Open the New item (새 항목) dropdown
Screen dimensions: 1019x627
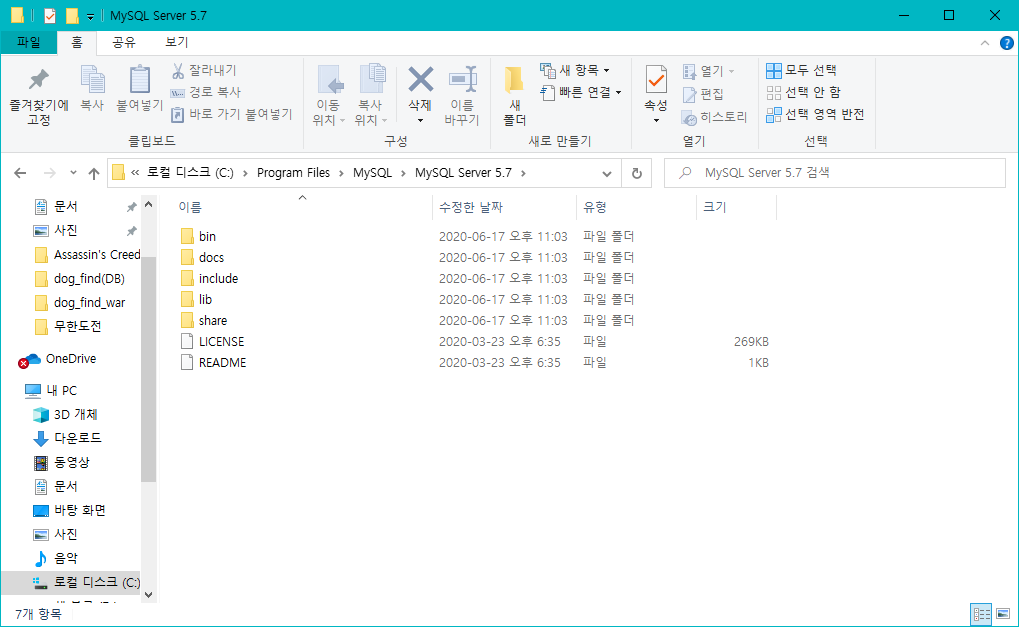(574, 70)
